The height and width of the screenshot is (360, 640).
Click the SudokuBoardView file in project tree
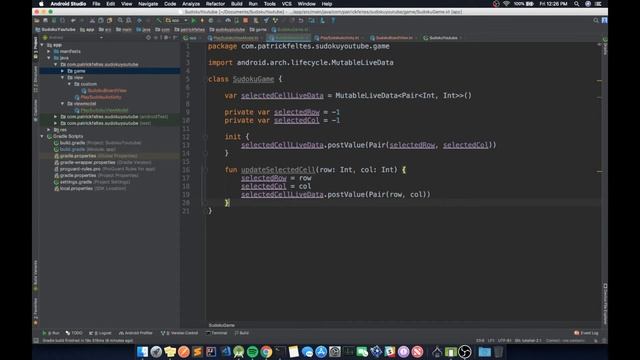104,91
